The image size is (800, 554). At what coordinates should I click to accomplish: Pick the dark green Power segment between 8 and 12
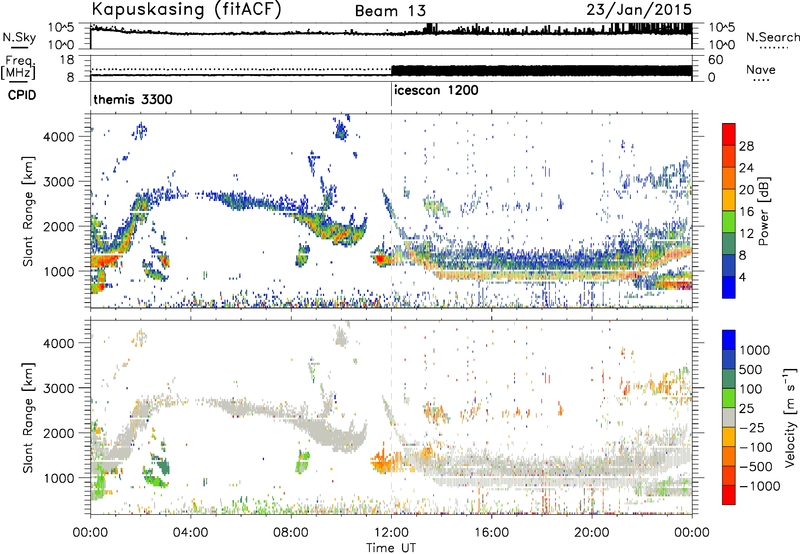pos(729,244)
